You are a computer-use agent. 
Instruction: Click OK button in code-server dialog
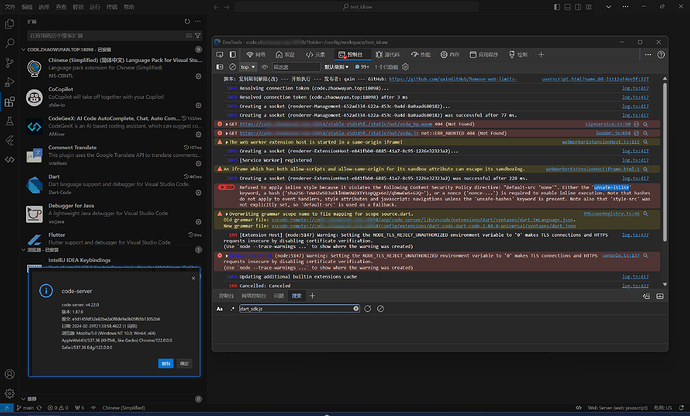coord(184,364)
